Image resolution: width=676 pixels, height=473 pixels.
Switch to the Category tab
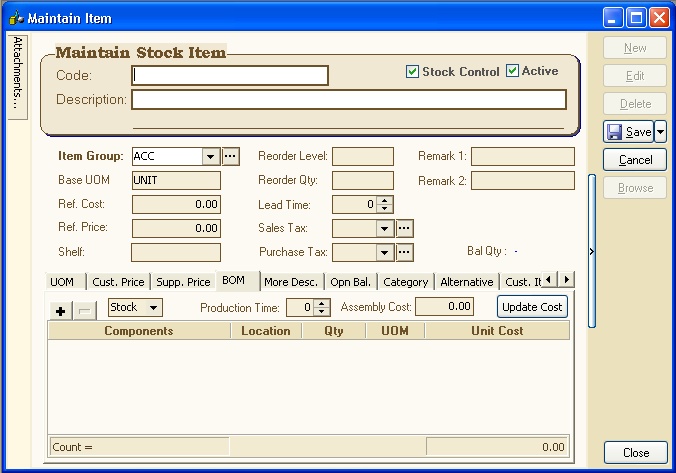tap(406, 282)
